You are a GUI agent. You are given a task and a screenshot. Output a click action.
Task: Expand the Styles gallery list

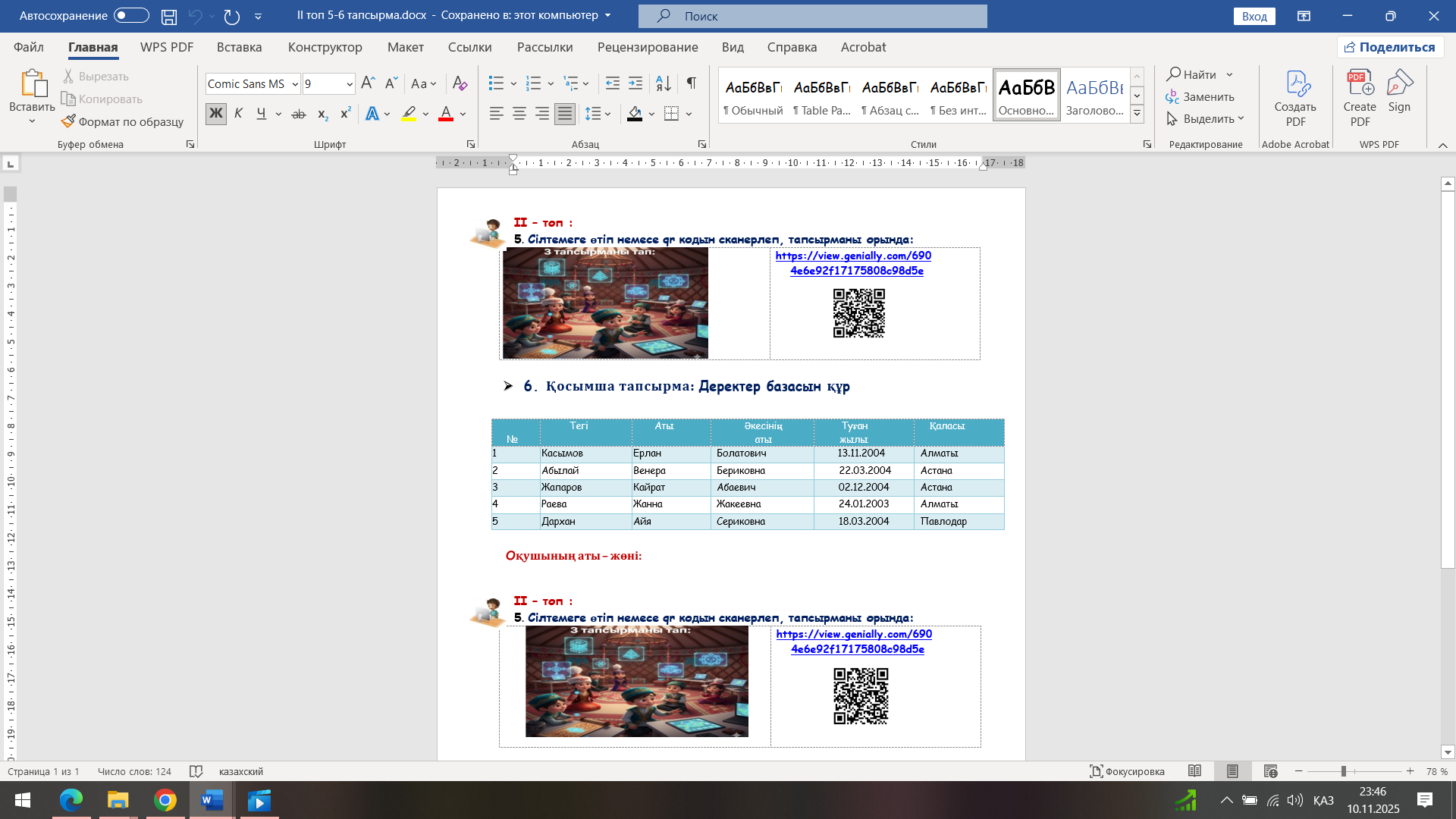coord(1137,114)
